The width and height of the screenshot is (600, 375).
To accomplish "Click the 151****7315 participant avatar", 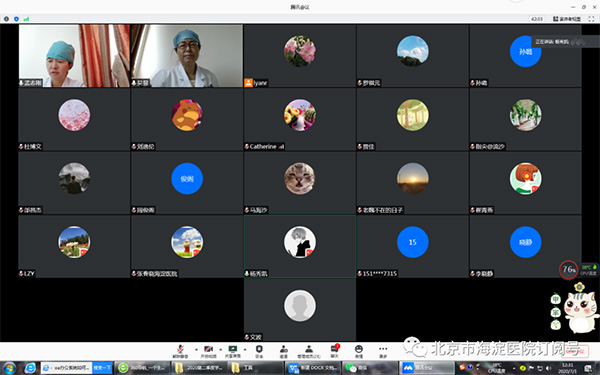I will click(x=412, y=242).
